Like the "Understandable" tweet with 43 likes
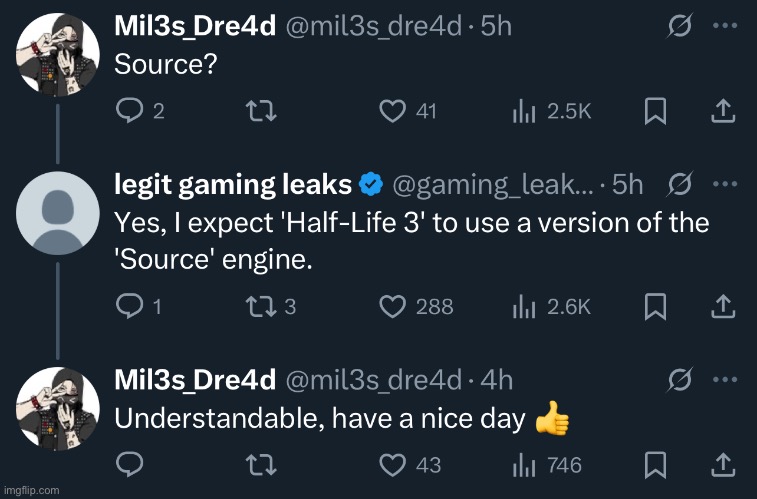Image resolution: width=757 pixels, height=499 pixels. (392, 464)
